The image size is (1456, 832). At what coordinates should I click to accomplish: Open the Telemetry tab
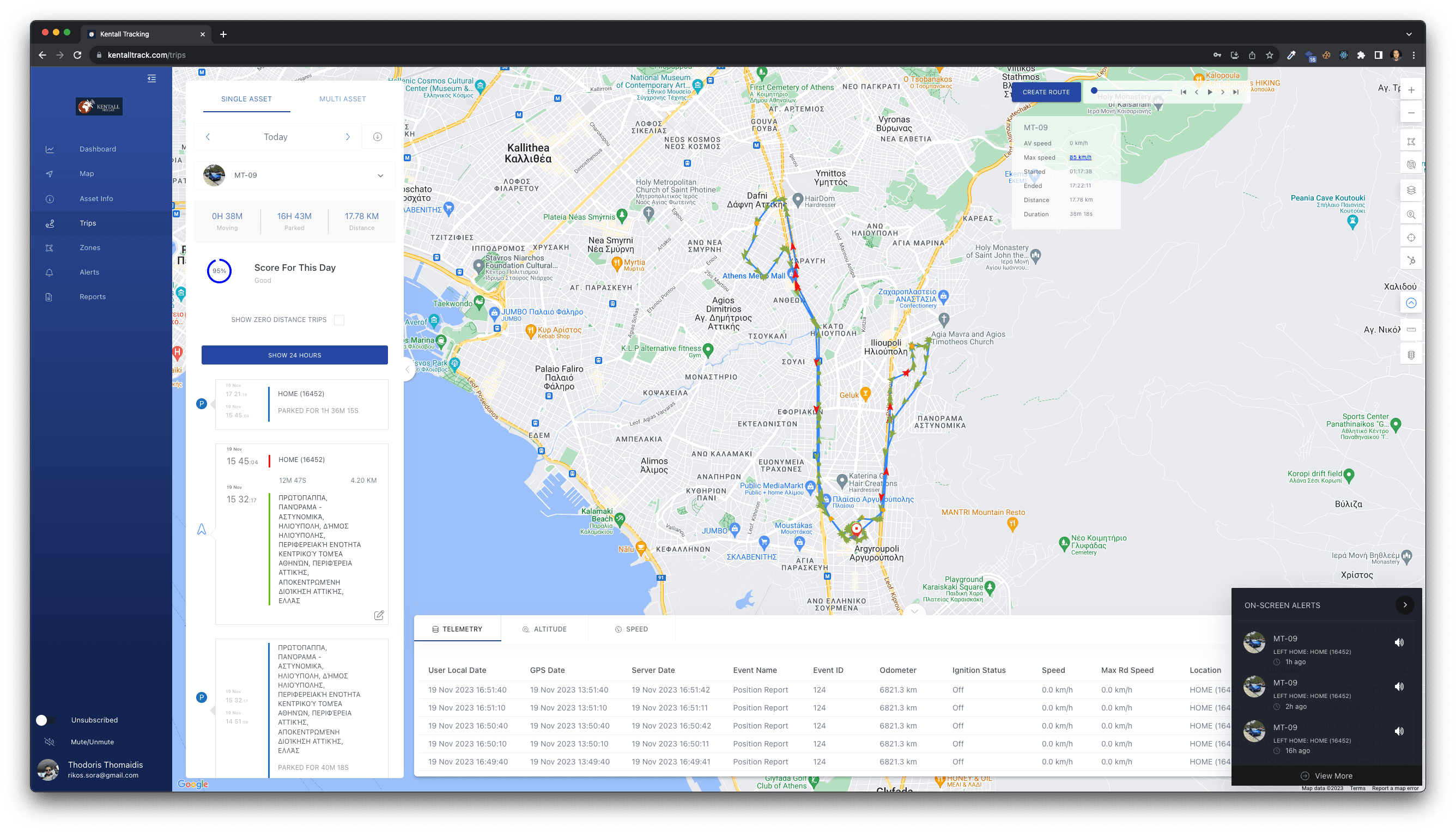tap(457, 629)
